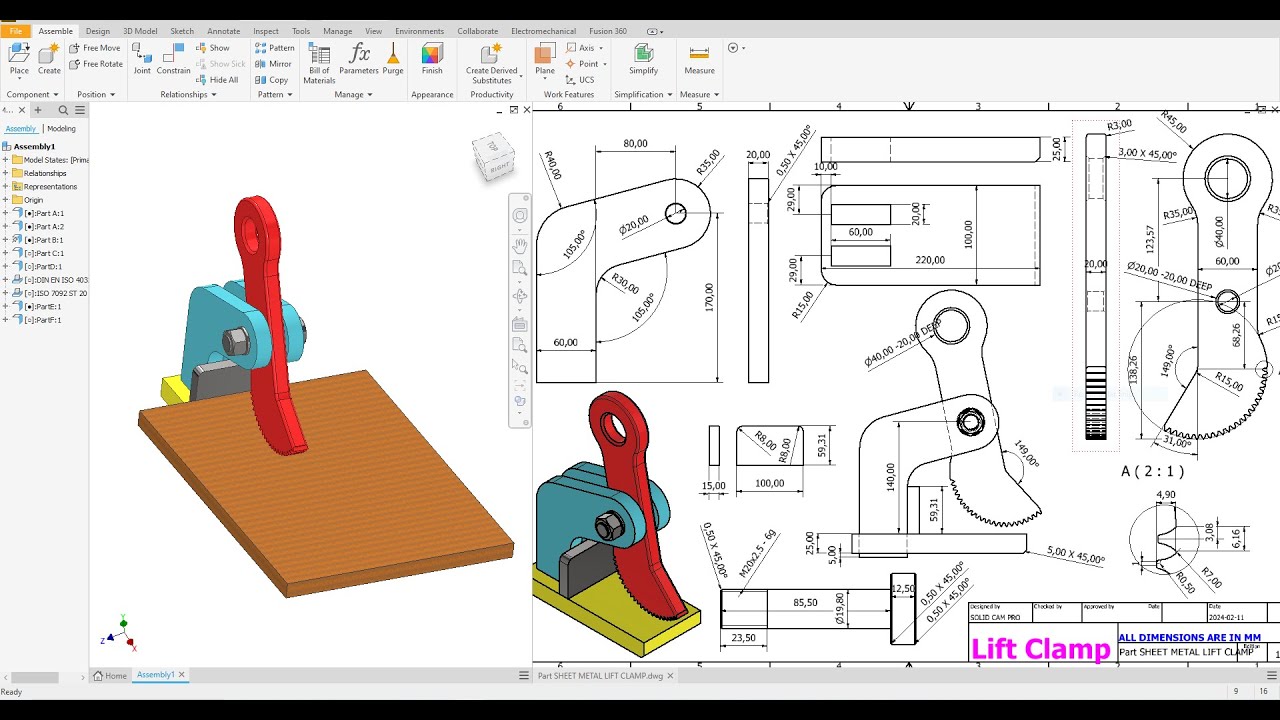The image size is (1280, 720).
Task: Click the Plane work feature
Action: 545,59
